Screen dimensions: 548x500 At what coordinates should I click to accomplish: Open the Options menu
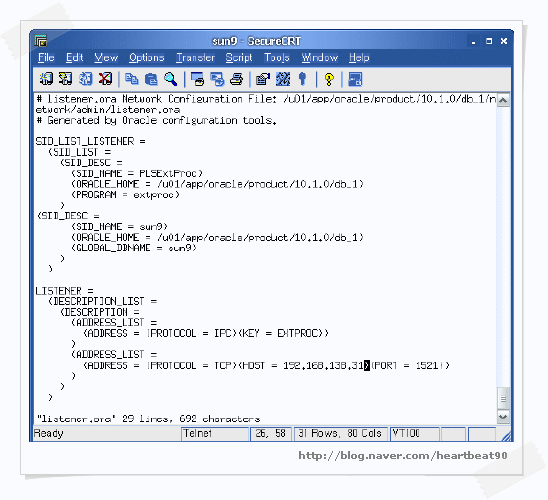click(146, 57)
